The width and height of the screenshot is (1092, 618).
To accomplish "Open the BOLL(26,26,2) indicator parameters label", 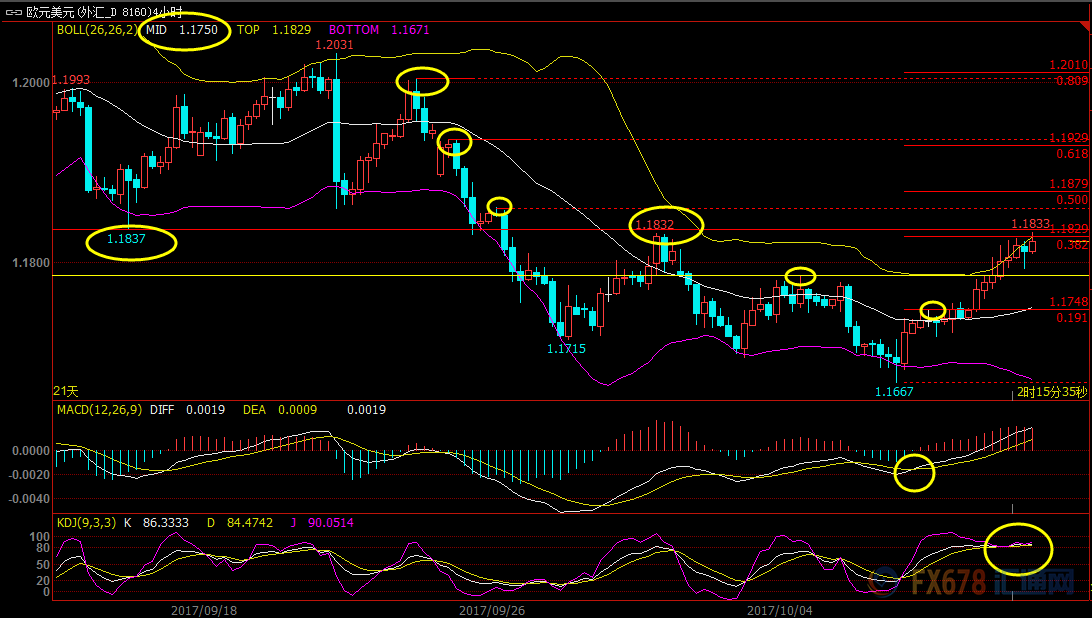I will pyautogui.click(x=98, y=30).
